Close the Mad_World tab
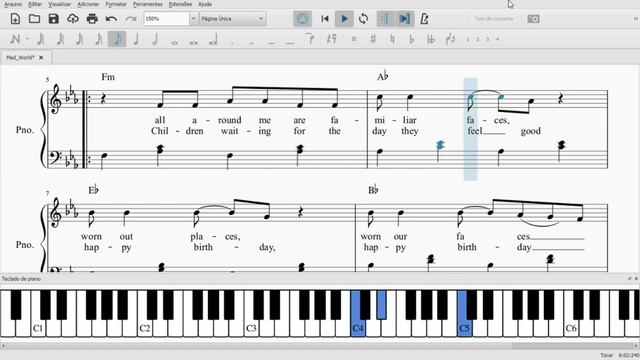Image resolution: width=640 pixels, height=360 pixels. point(41,58)
